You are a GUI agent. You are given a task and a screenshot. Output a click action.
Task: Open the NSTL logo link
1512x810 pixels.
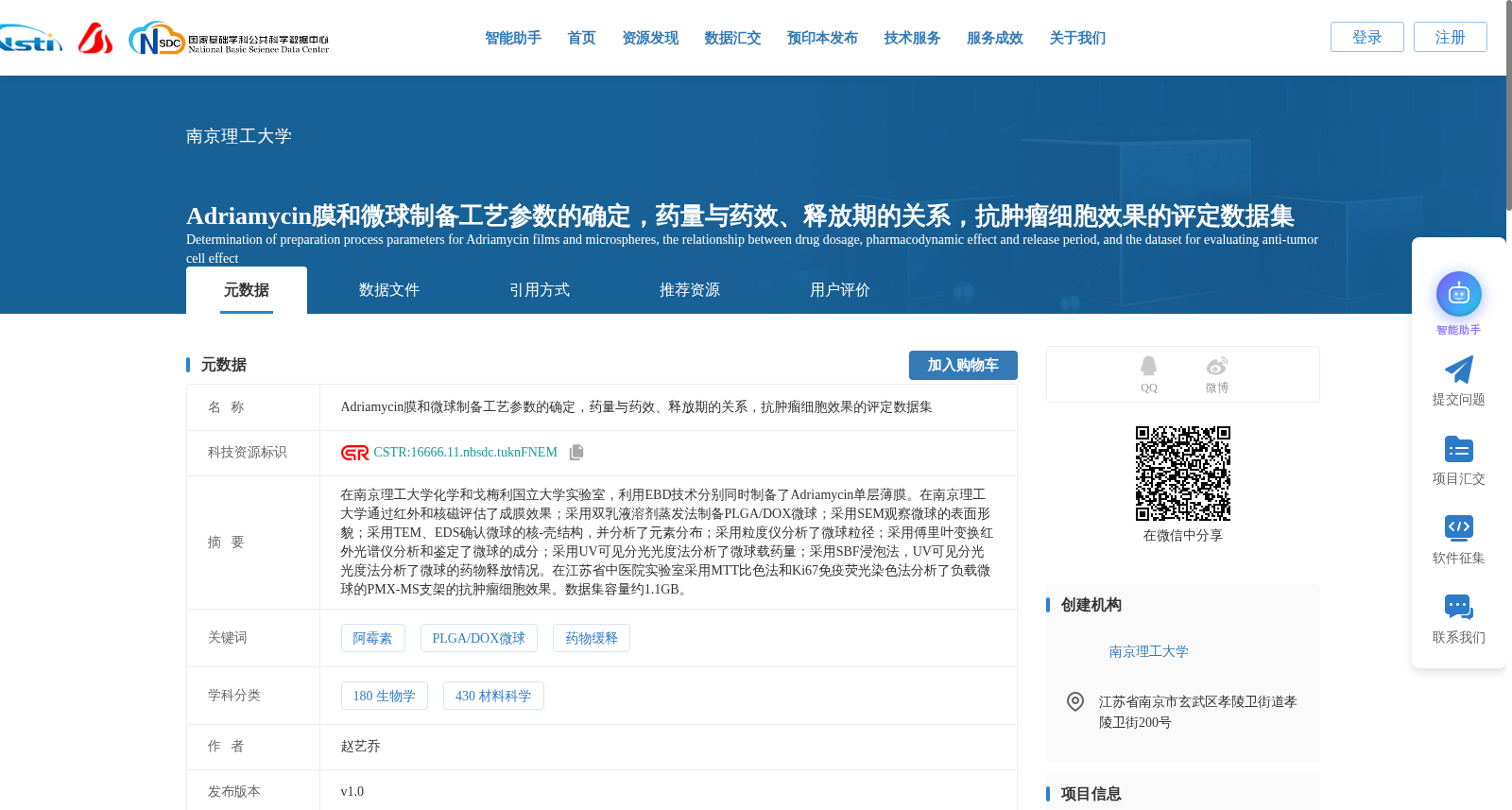[x=30, y=39]
